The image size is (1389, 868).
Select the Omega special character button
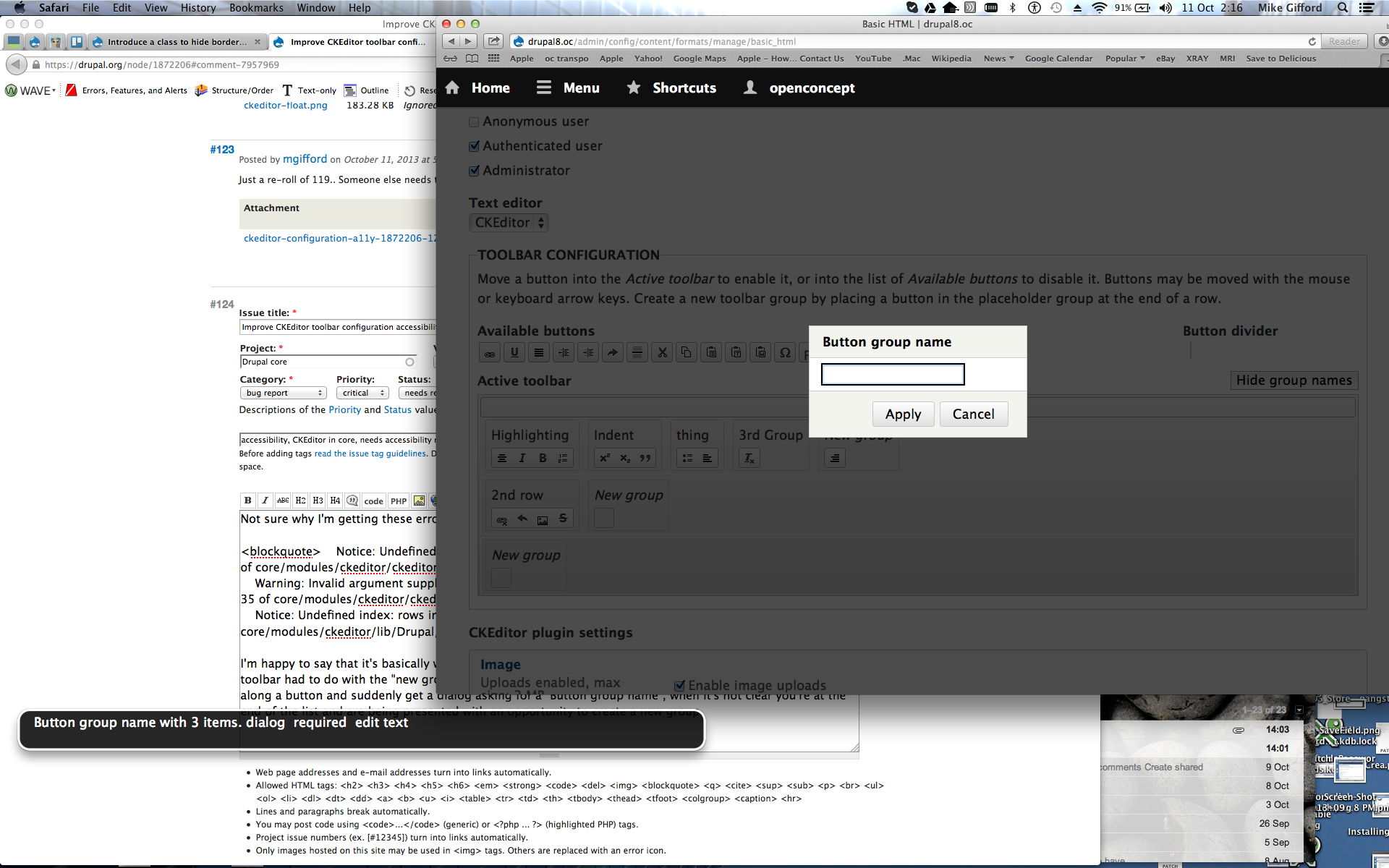(x=785, y=353)
